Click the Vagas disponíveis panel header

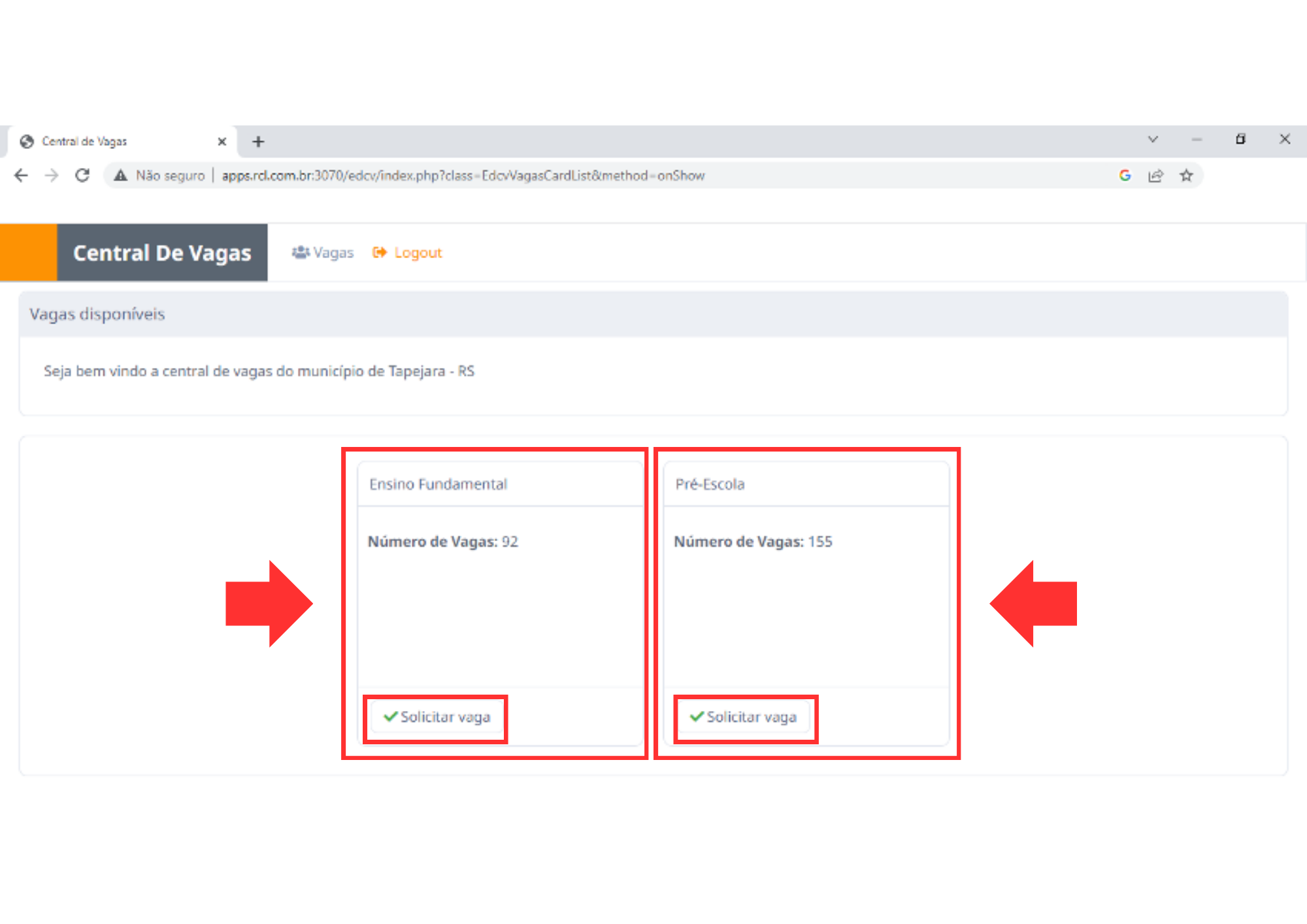click(653, 314)
